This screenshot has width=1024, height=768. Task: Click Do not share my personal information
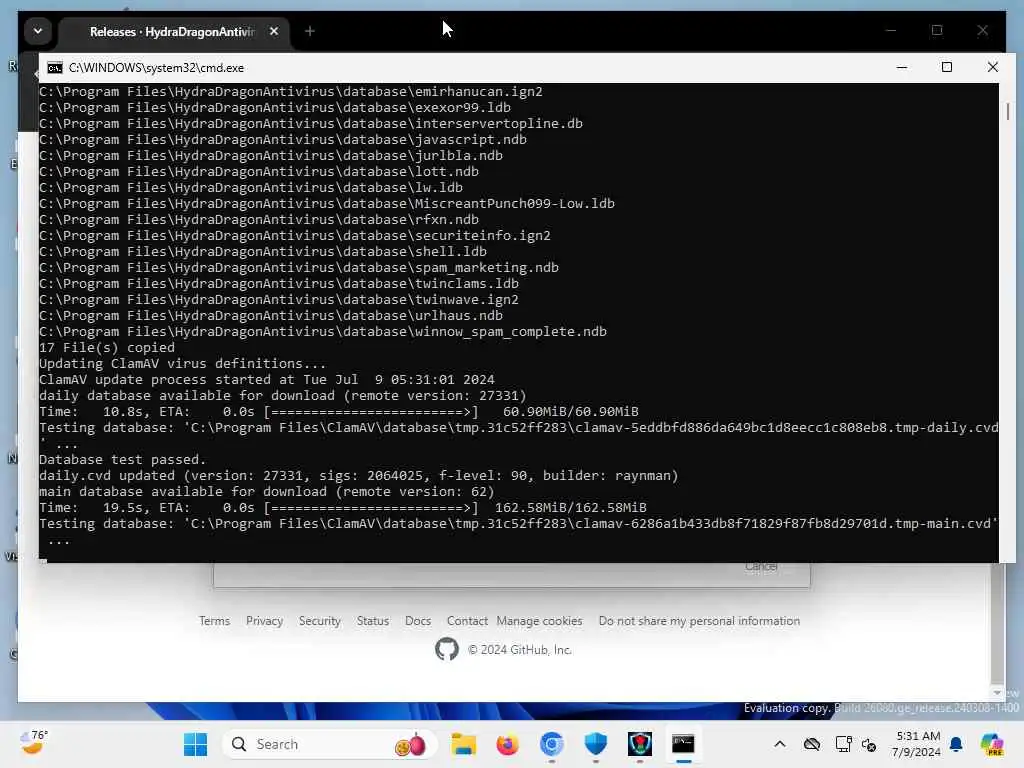(x=699, y=620)
